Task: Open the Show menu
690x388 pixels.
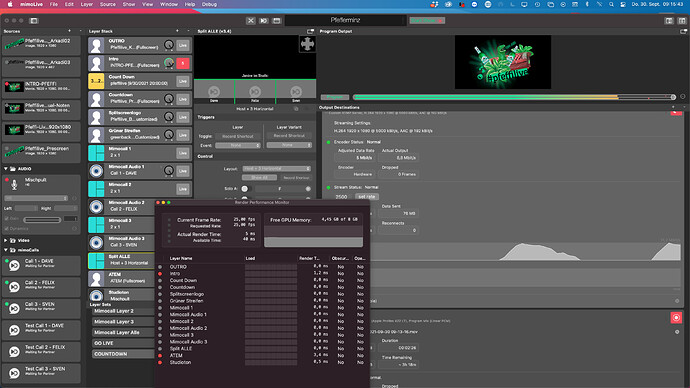Action: point(128,4)
